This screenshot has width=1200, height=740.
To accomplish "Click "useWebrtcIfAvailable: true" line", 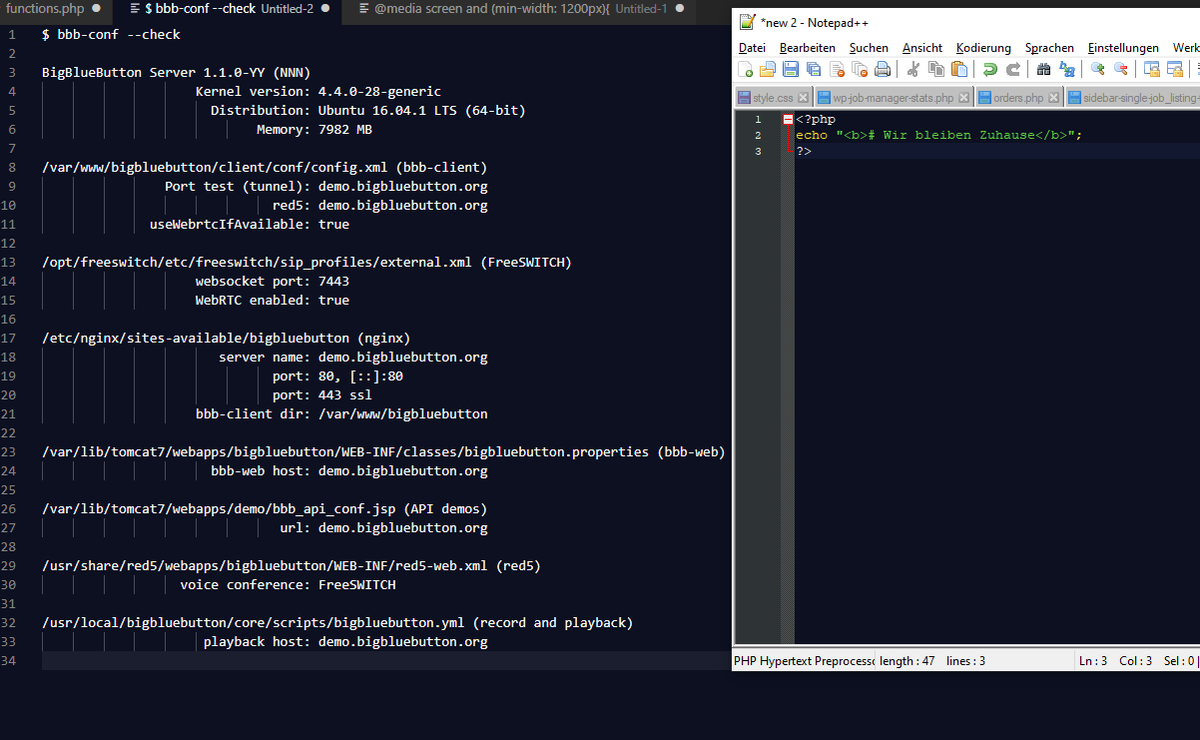I will (249, 224).
